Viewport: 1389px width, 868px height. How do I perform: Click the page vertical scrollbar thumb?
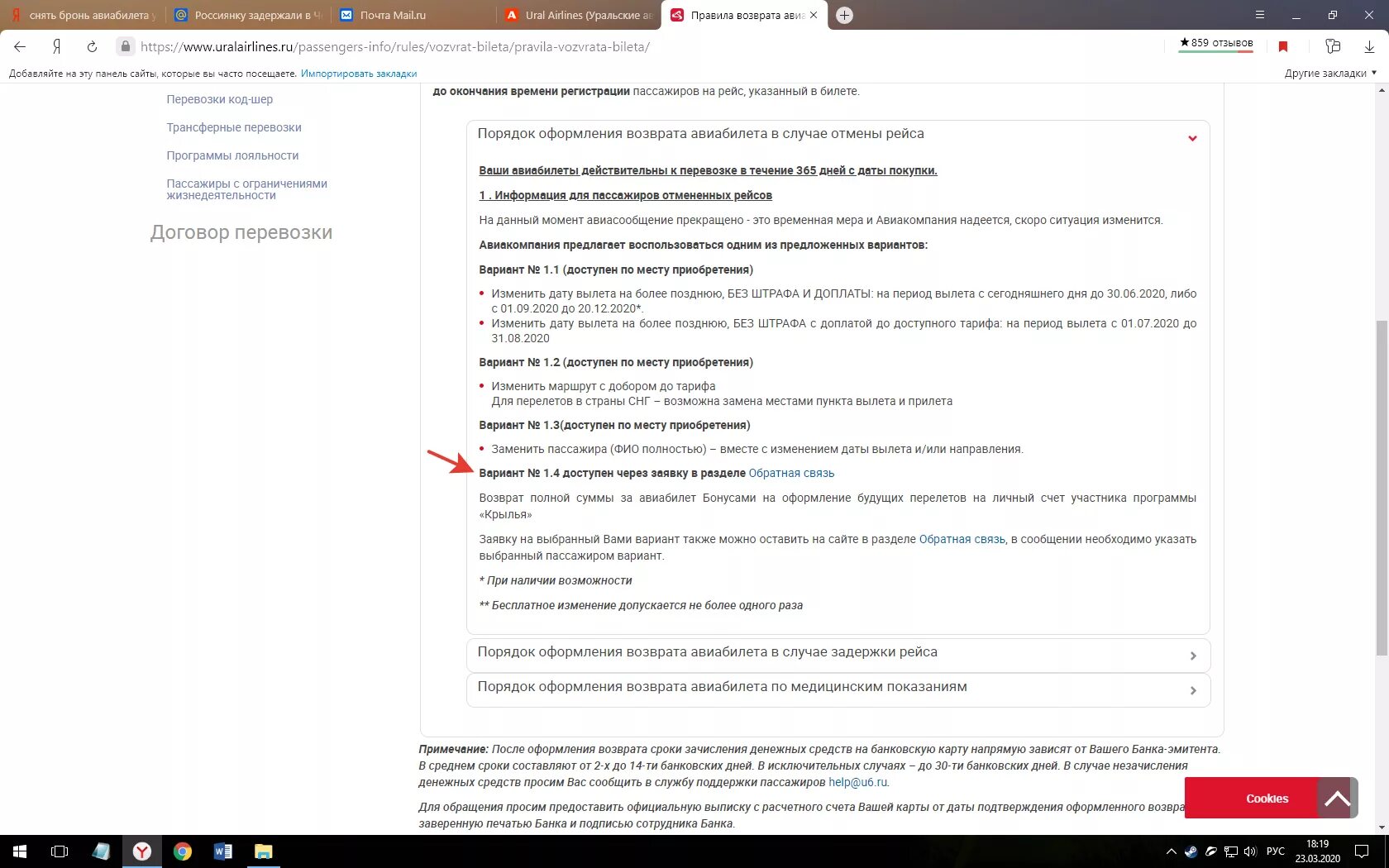[x=1382, y=488]
